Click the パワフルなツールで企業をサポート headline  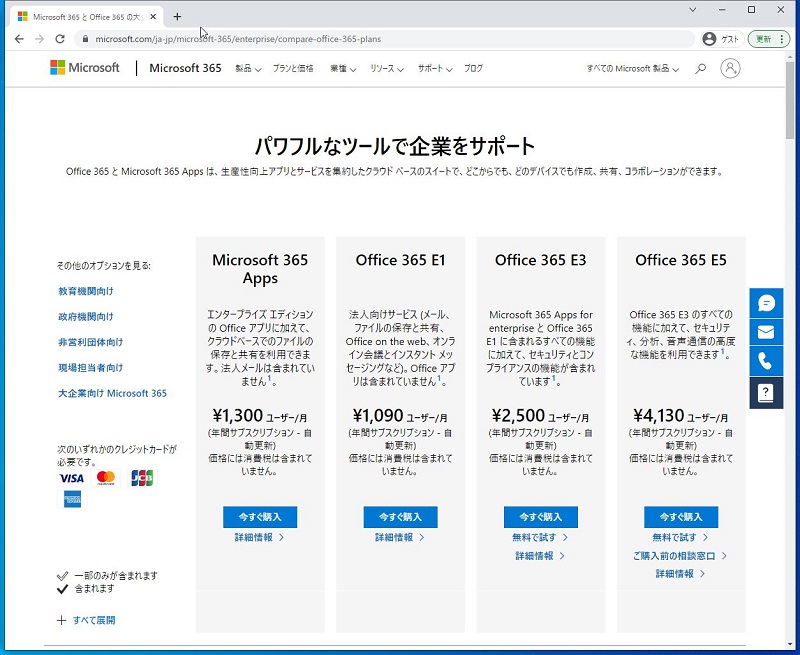click(x=394, y=146)
